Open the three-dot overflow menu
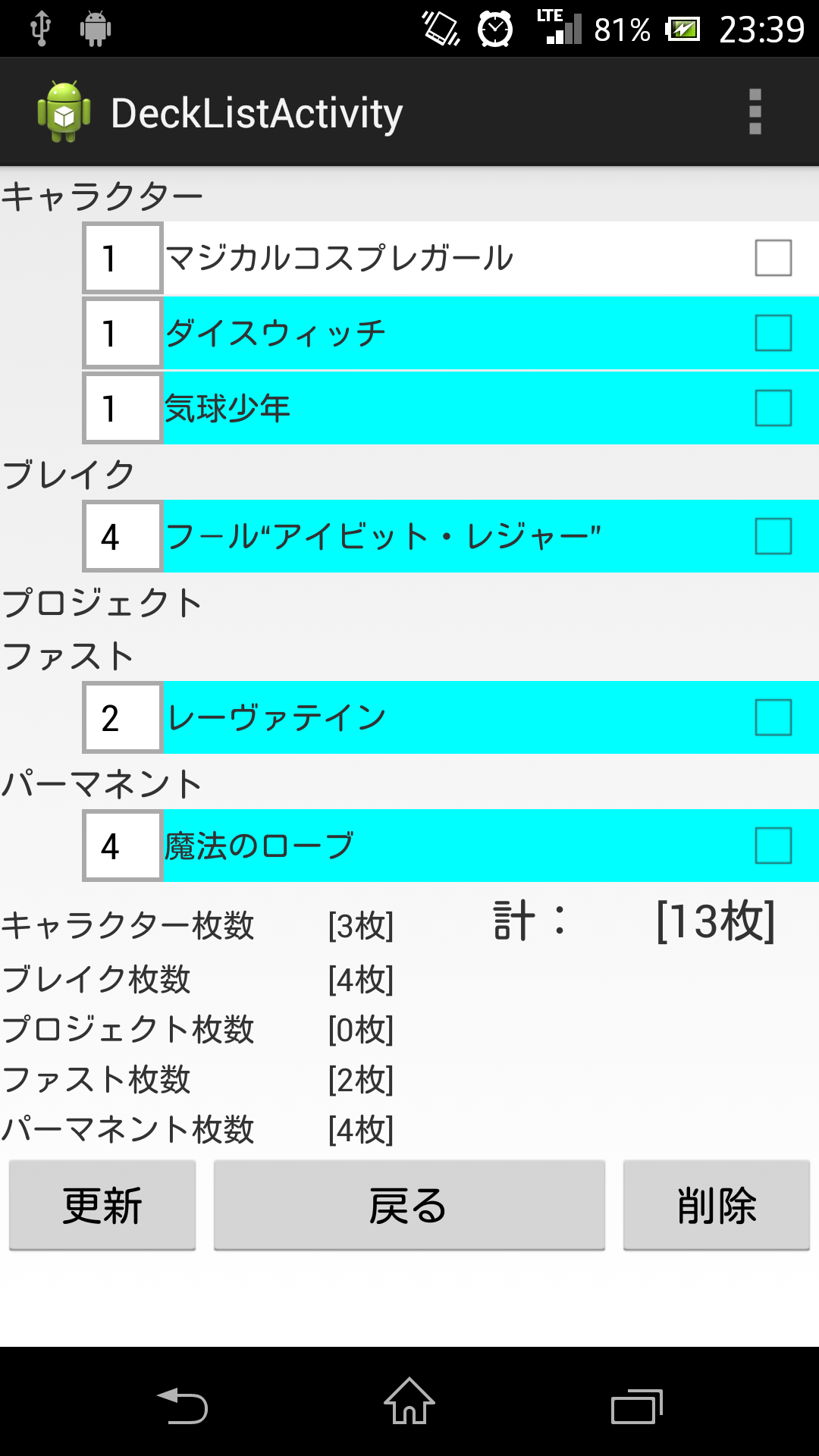 pyautogui.click(x=755, y=112)
